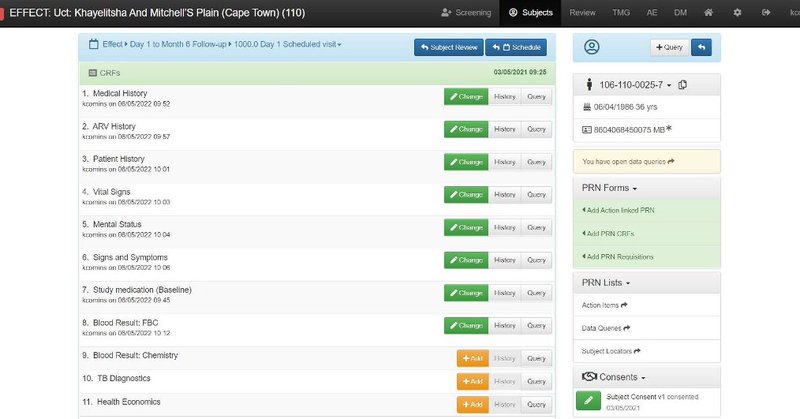Click Day 1 to Month 6 Follow-up breadcrumb

tap(178, 44)
